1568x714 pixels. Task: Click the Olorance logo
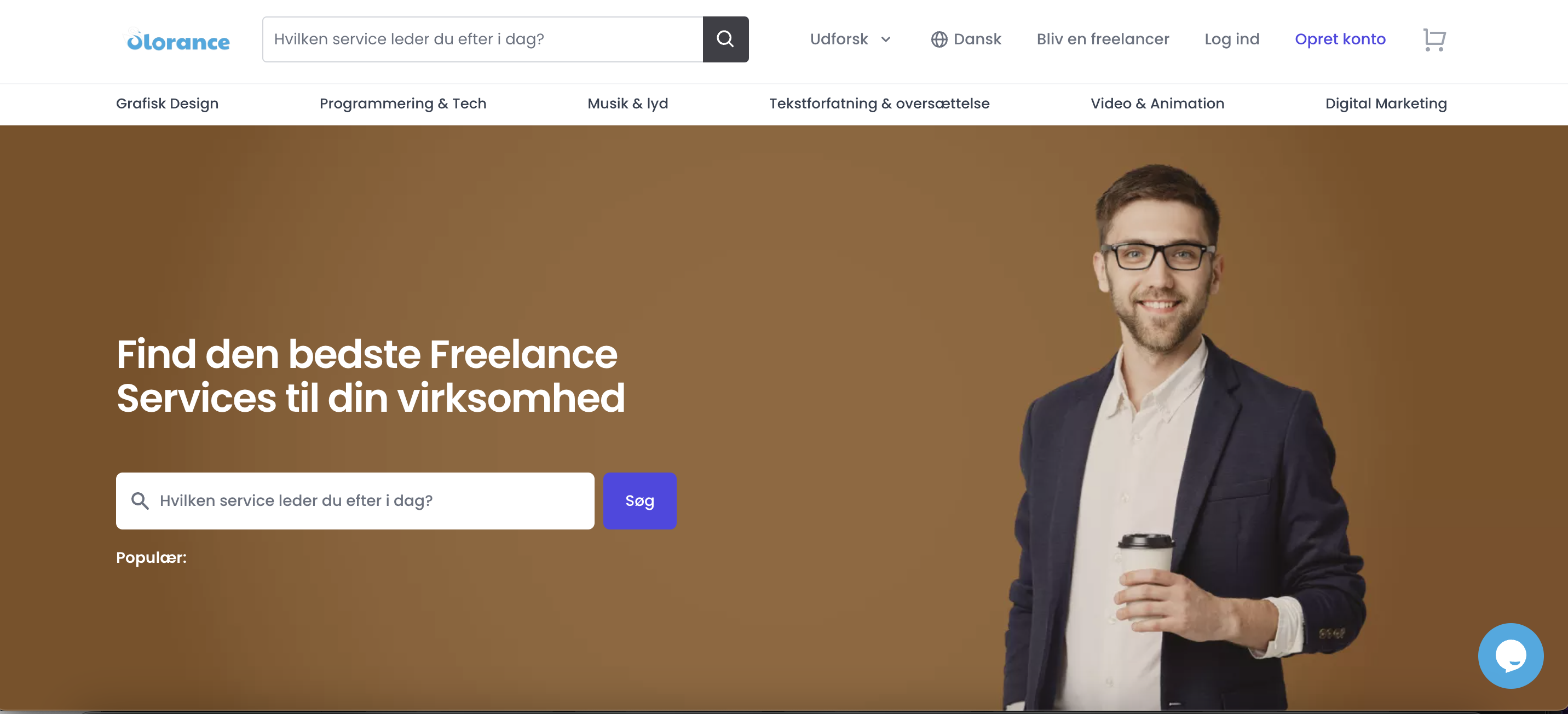[178, 41]
